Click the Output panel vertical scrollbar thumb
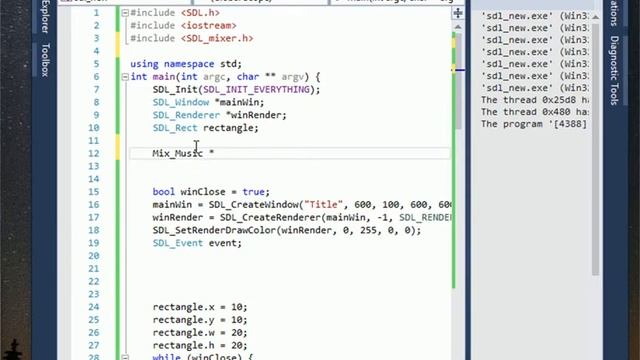The image size is (640, 360). tap(596, 149)
